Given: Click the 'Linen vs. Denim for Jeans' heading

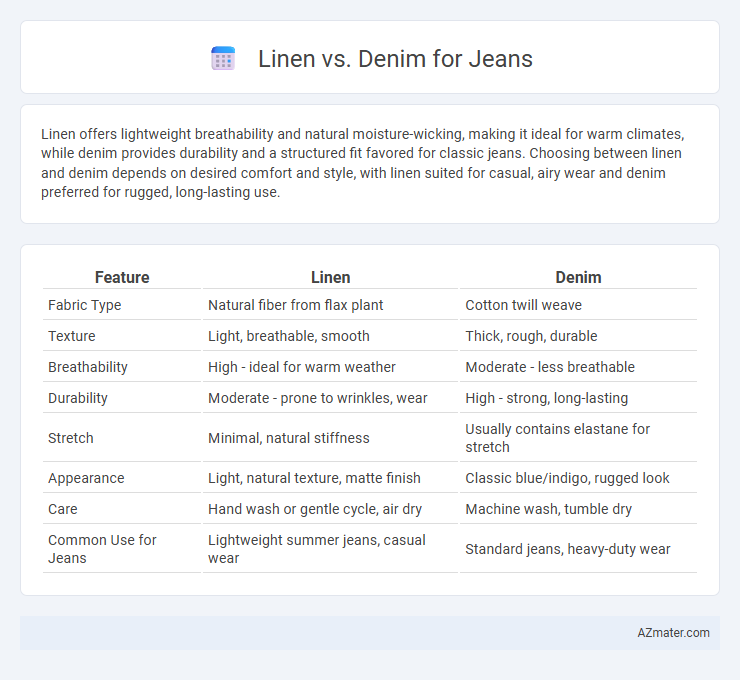Looking at the screenshot, I should point(395,59).
